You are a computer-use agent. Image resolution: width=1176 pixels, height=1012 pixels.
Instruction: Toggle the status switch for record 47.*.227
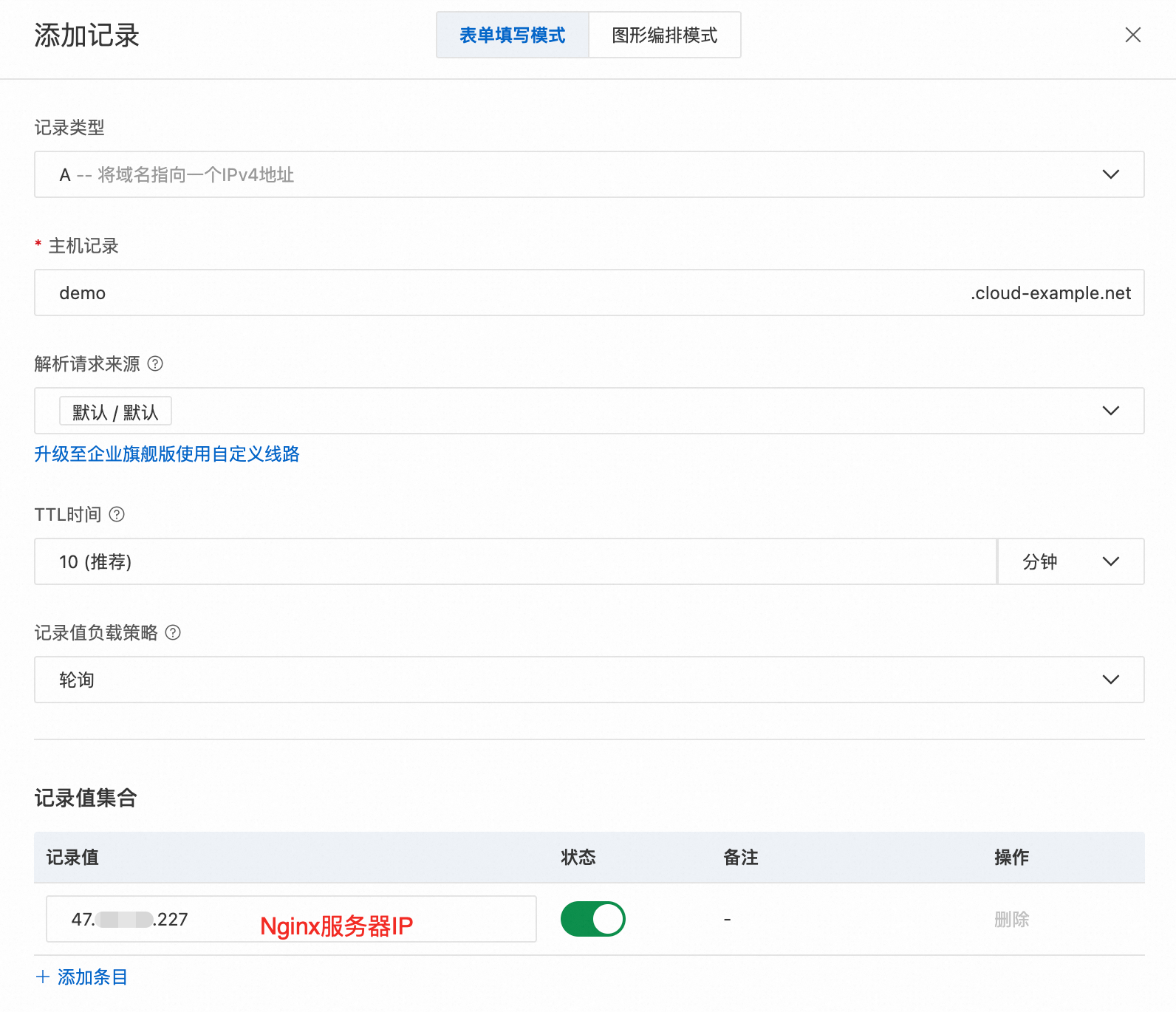point(593,919)
